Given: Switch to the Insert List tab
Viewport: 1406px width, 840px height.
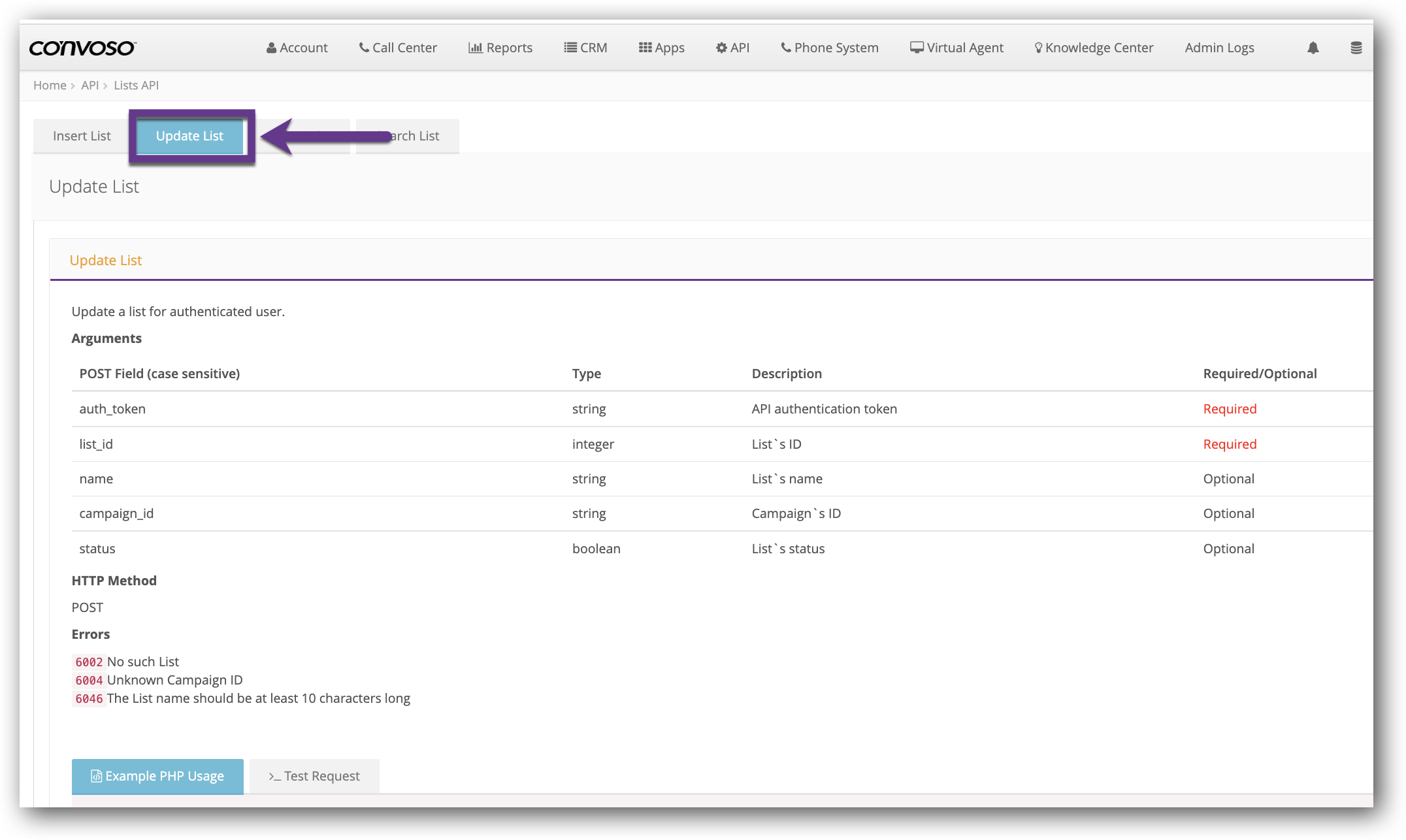Looking at the screenshot, I should (x=82, y=136).
